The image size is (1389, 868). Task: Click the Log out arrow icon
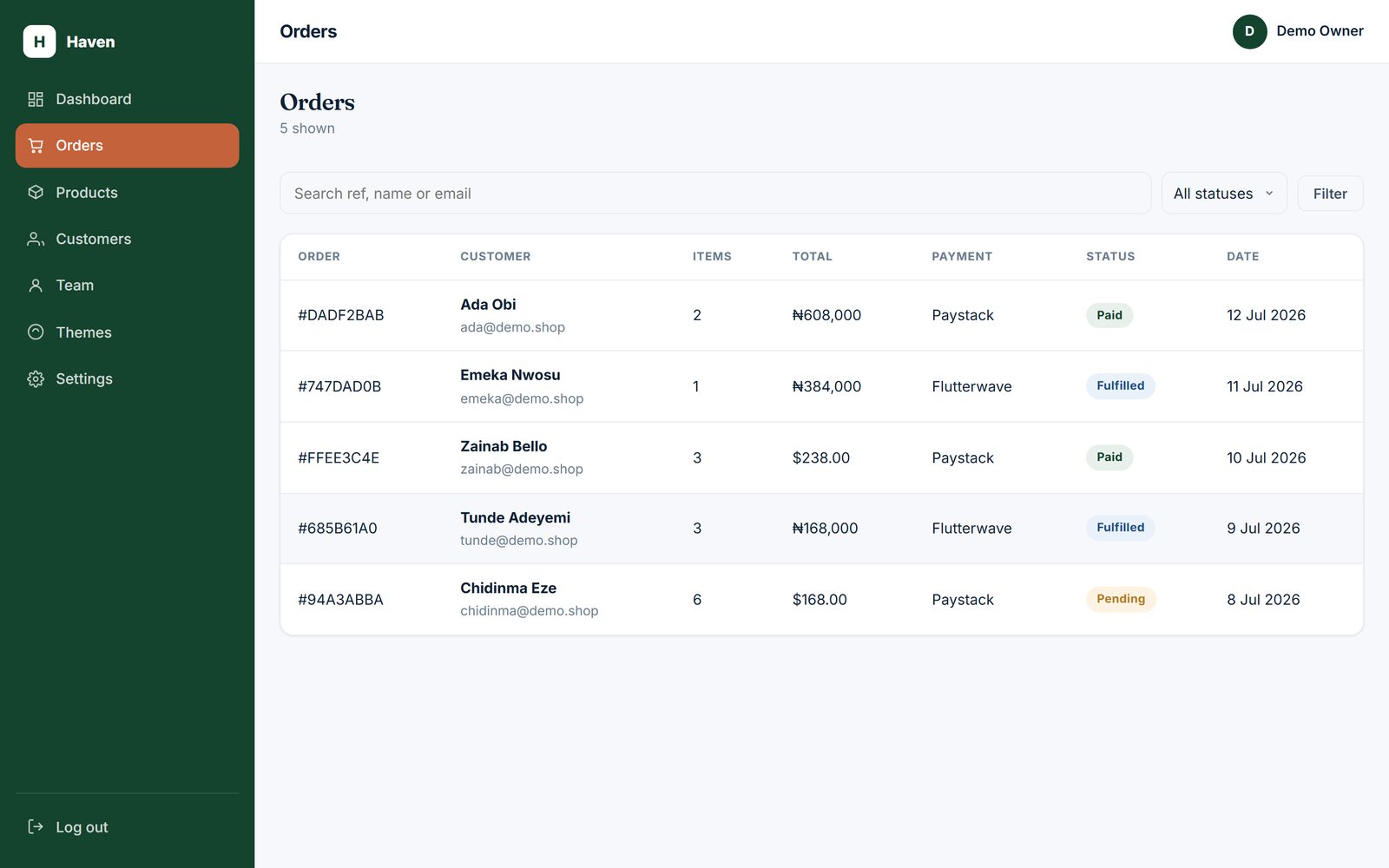tap(36, 826)
